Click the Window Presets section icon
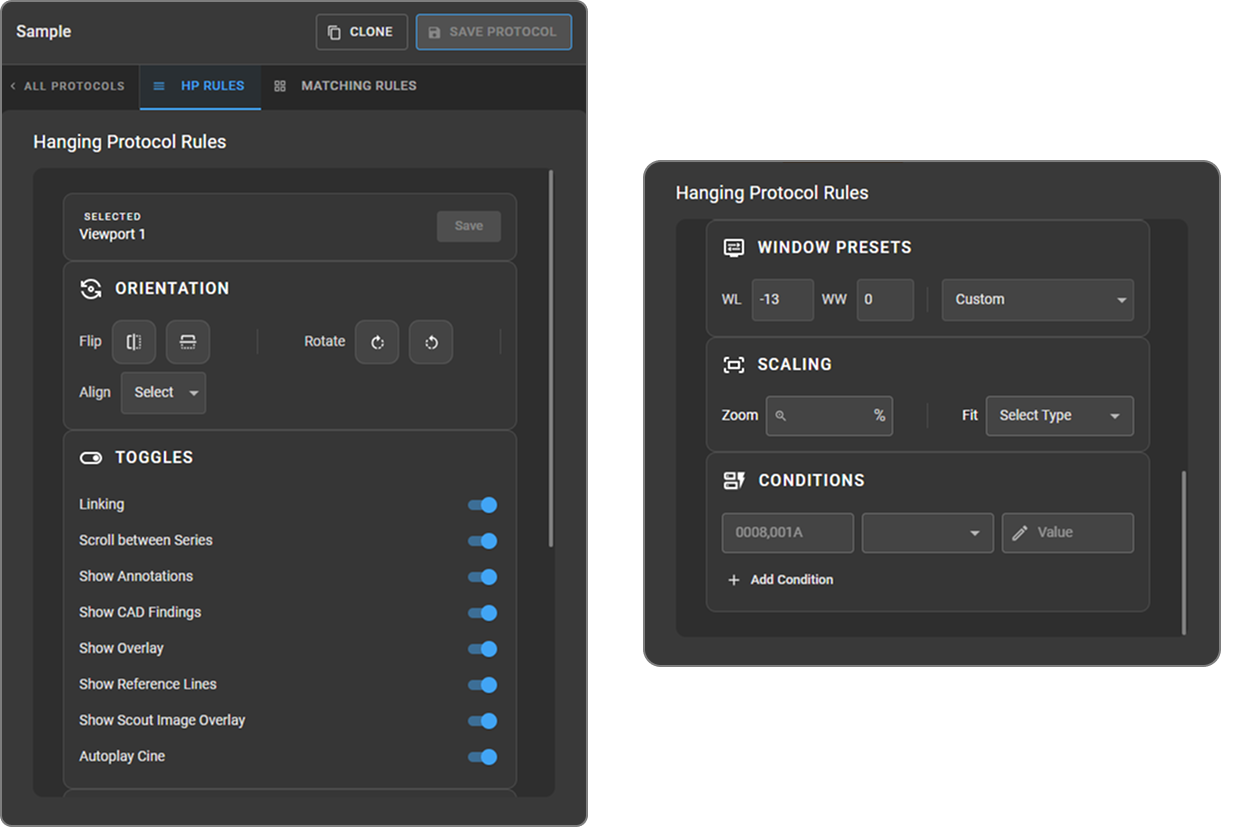Image resolution: width=1233 pixels, height=827 pixels. [x=734, y=247]
